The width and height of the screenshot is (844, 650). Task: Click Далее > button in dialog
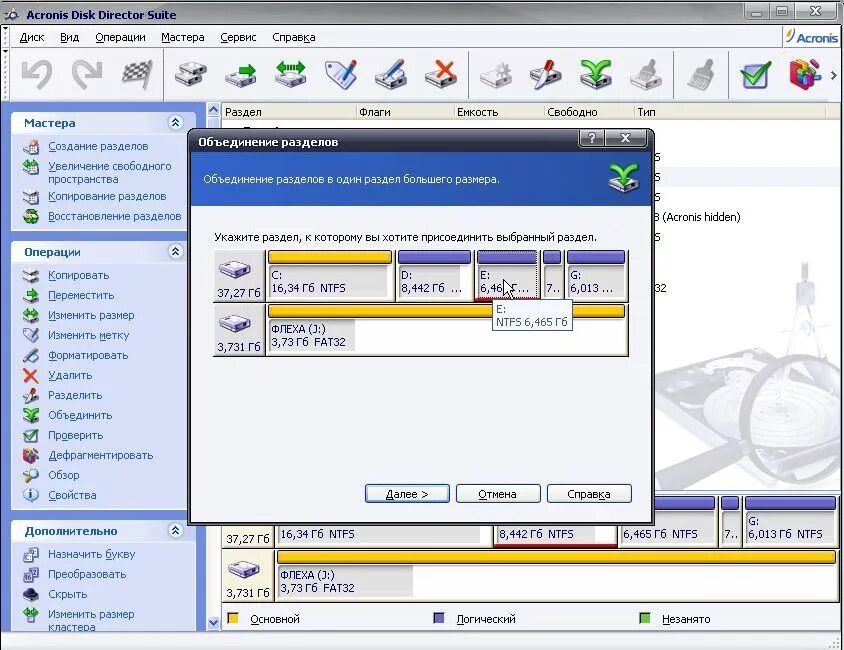click(407, 494)
